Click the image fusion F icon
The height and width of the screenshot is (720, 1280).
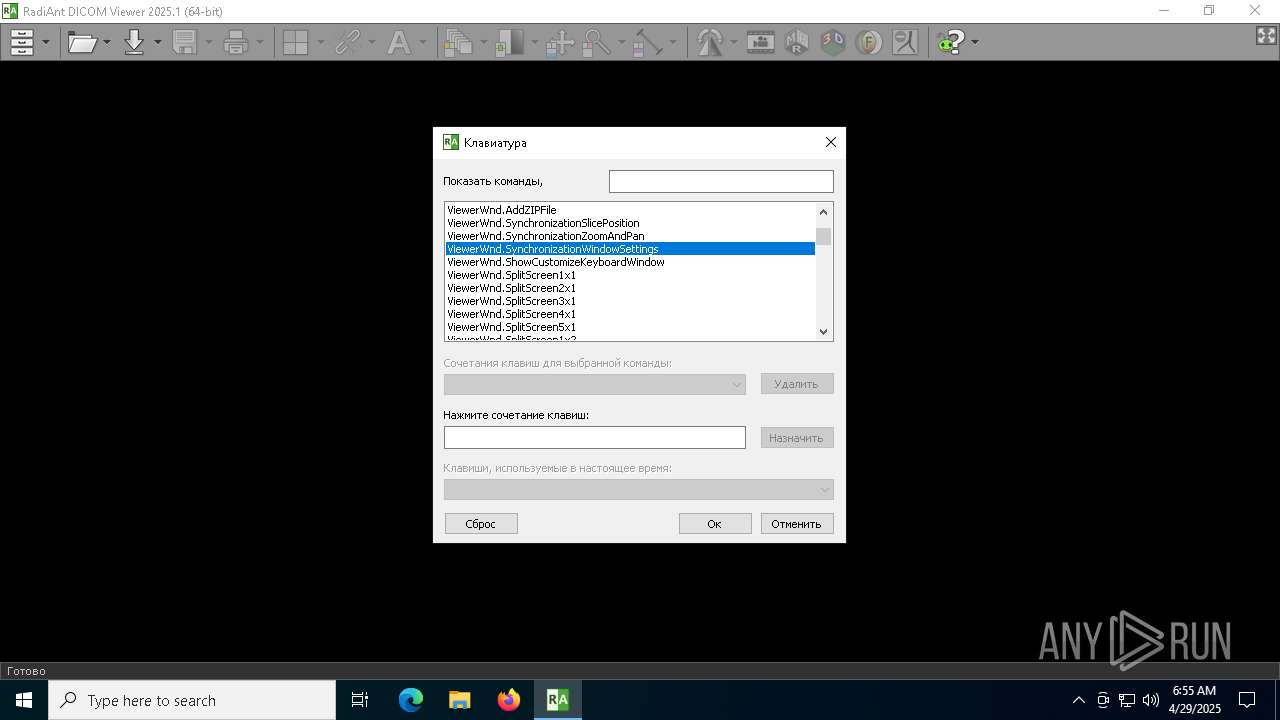coord(869,42)
